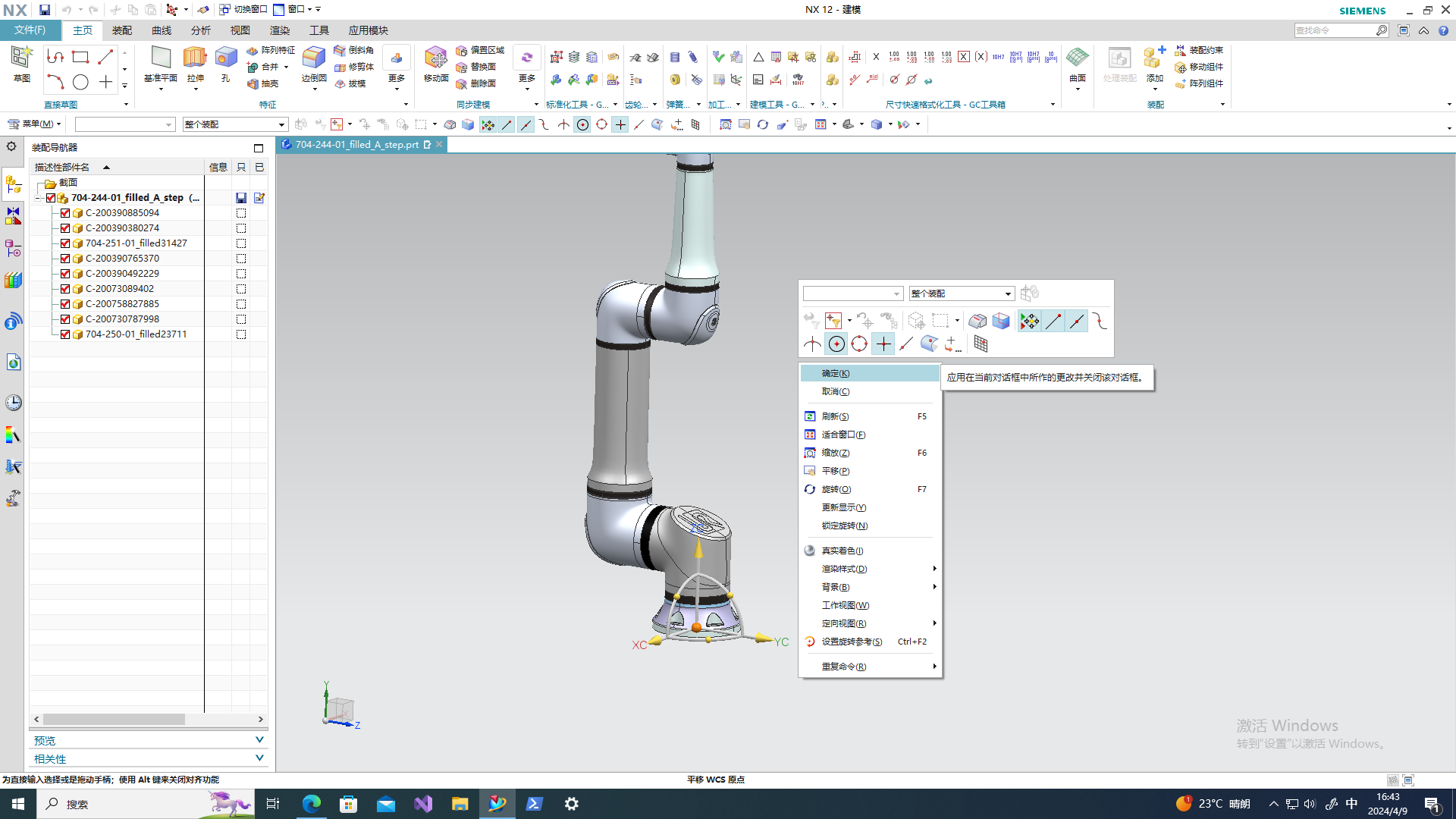
Task: Click the 偏置区域 offset region tool
Action: pos(480,50)
